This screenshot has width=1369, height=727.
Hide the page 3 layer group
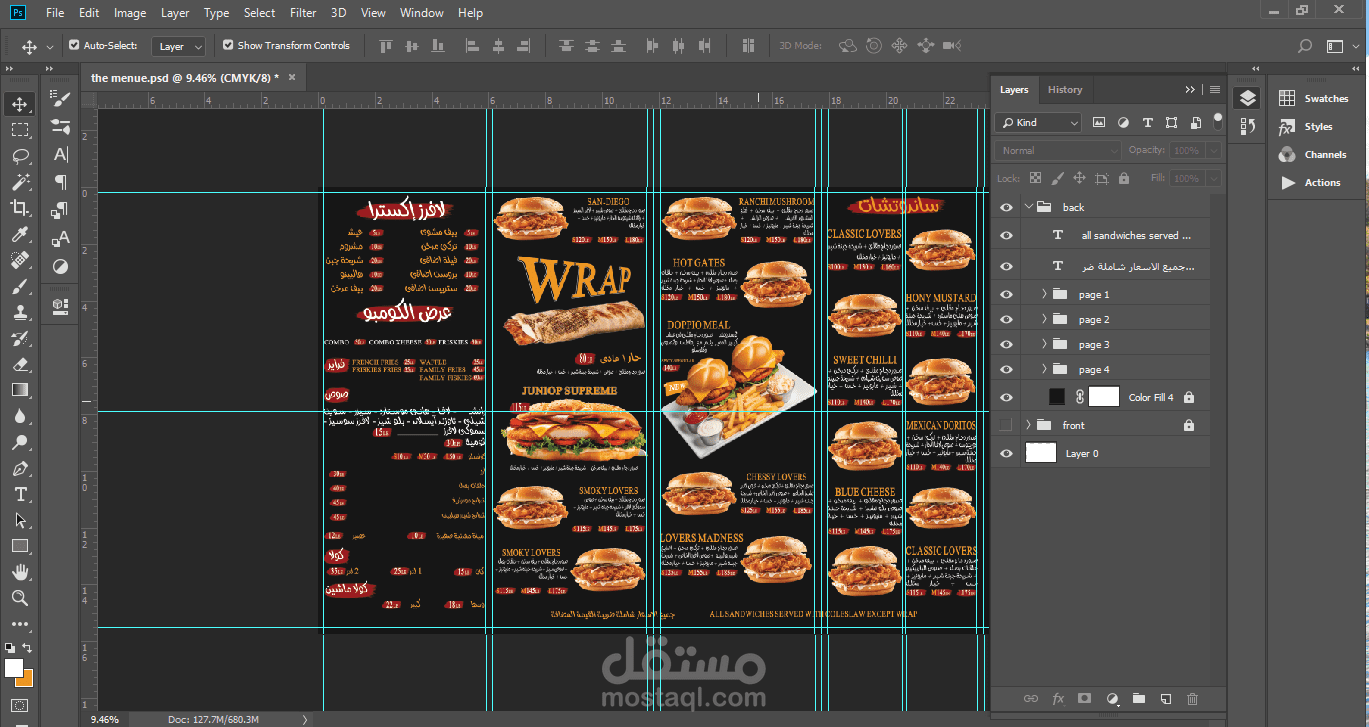(1006, 345)
